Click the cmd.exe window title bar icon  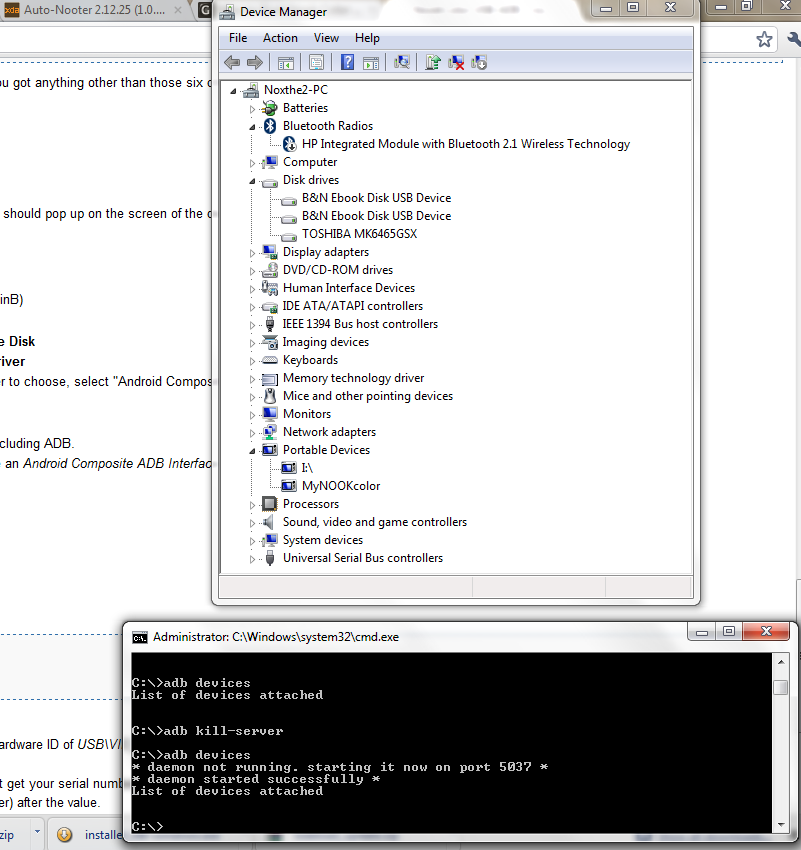tap(140, 638)
